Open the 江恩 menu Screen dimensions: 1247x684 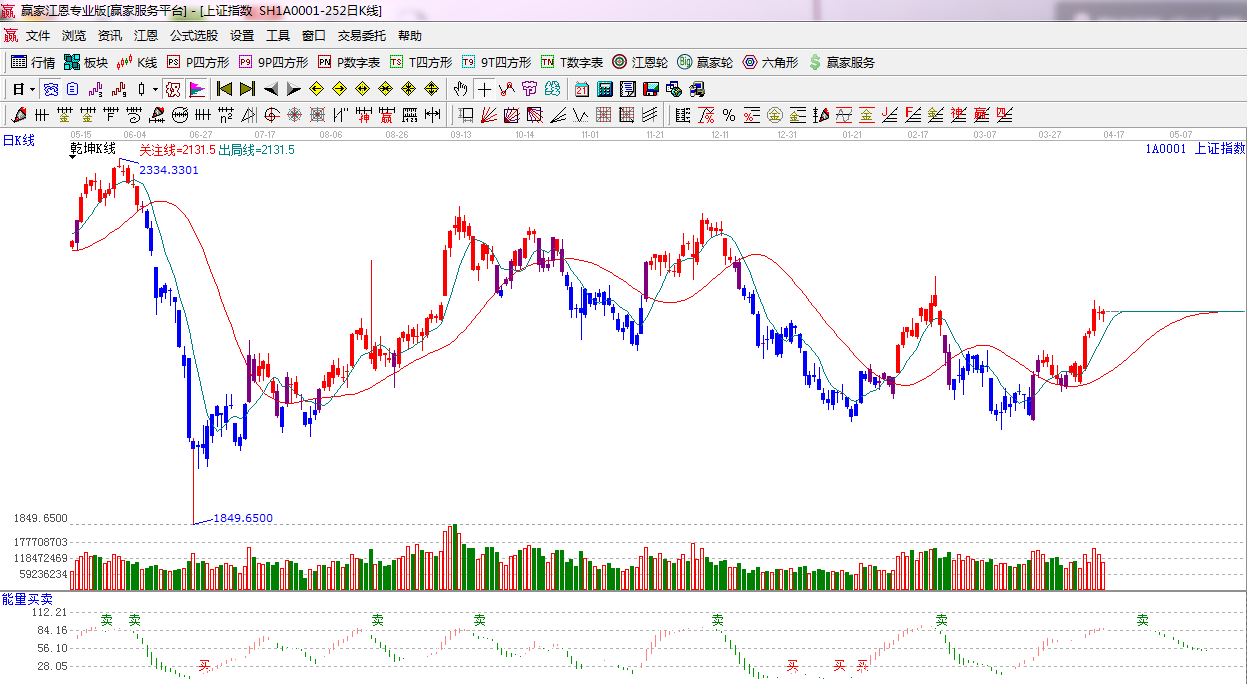coord(146,35)
